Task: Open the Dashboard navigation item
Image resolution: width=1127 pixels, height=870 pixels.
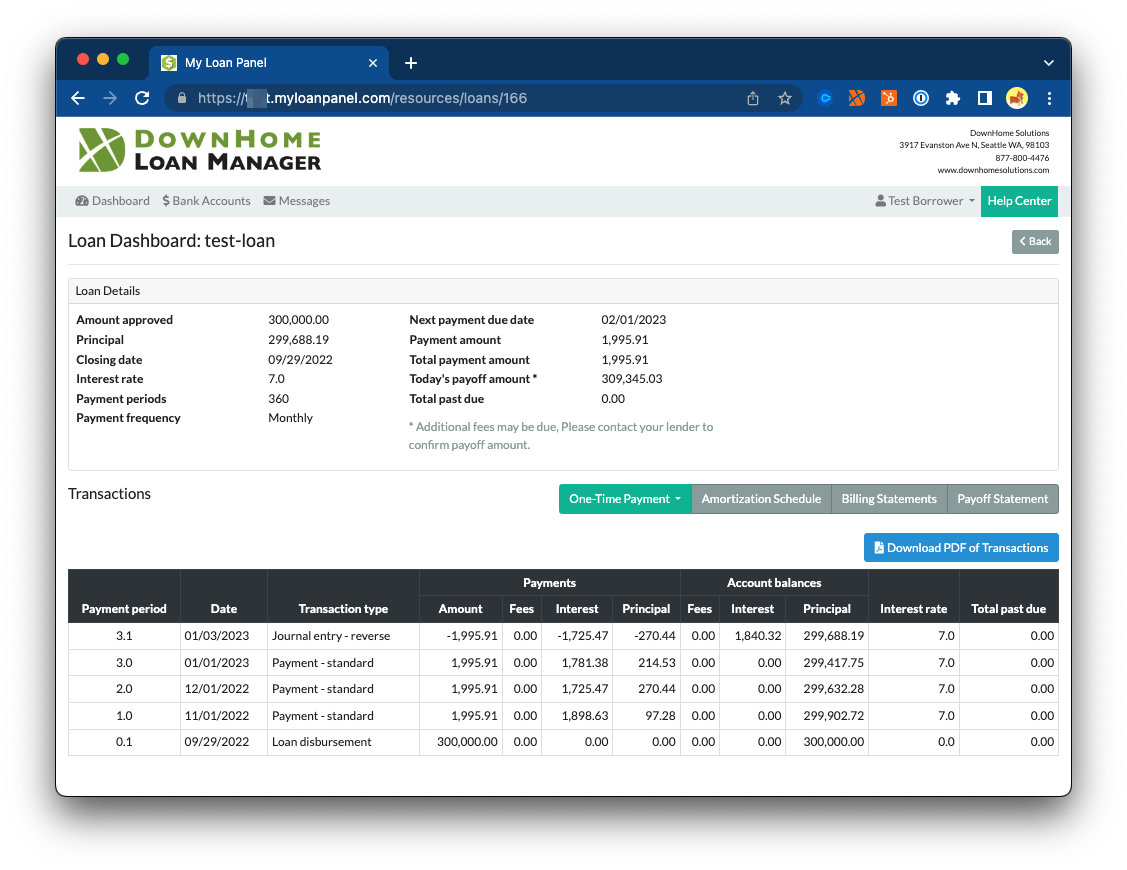Action: pos(112,201)
